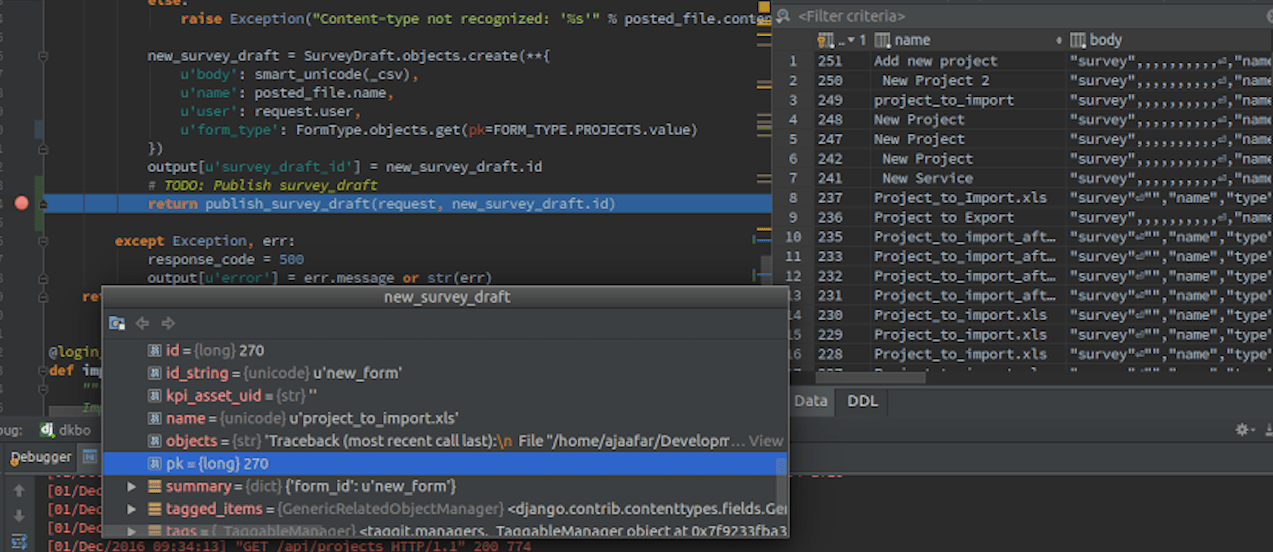Select the pk = {long} 270 row
Viewport: 1273px width, 552px height.
[x=445, y=464]
